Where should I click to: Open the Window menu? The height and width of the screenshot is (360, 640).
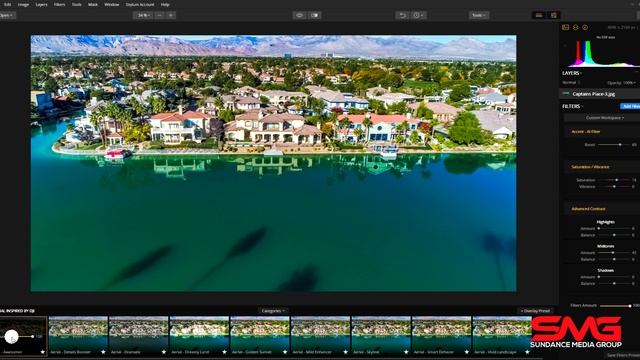111,4
